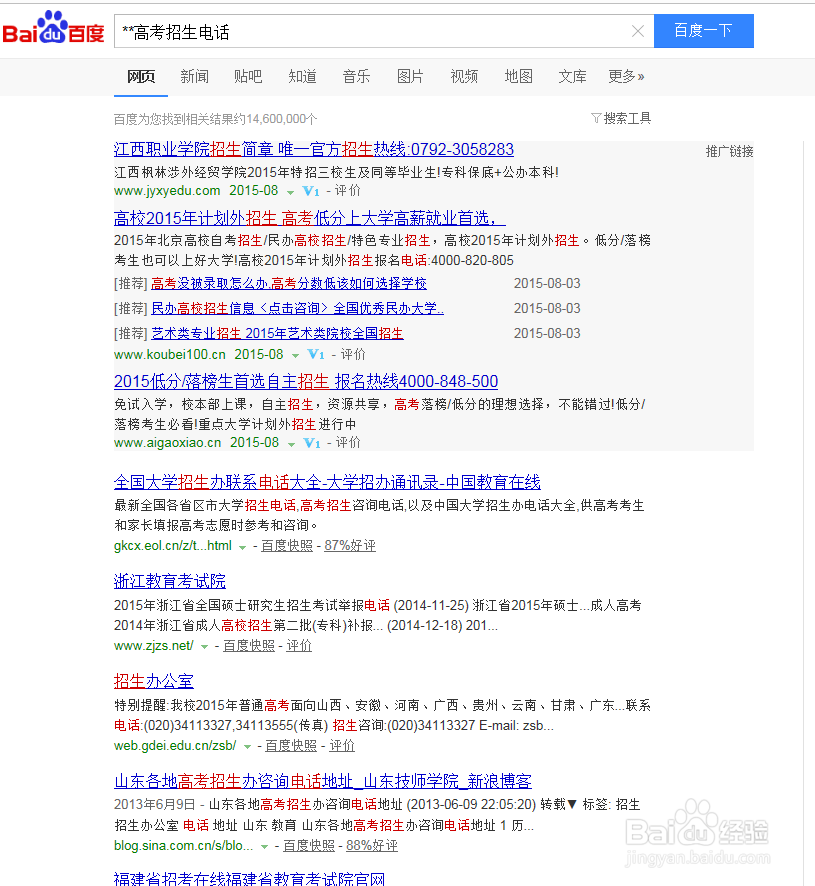
Task: Open 民办高校招生信息 recommended link
Action: [297, 308]
